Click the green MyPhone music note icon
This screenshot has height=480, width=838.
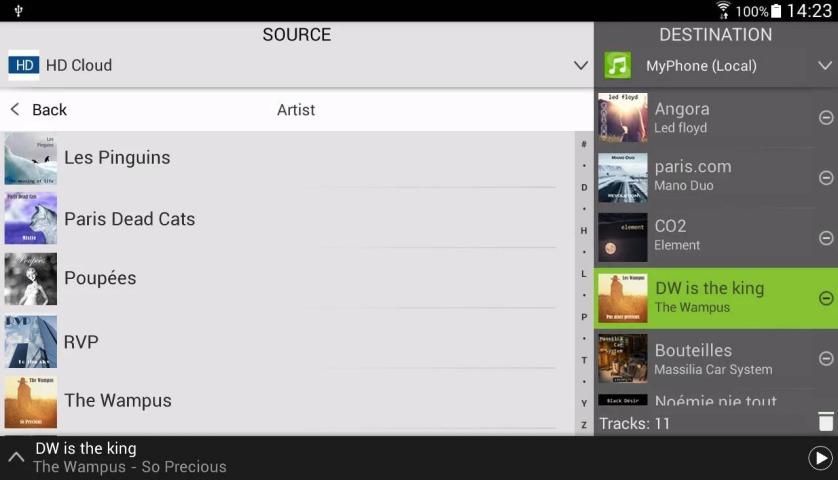pyautogui.click(x=617, y=65)
